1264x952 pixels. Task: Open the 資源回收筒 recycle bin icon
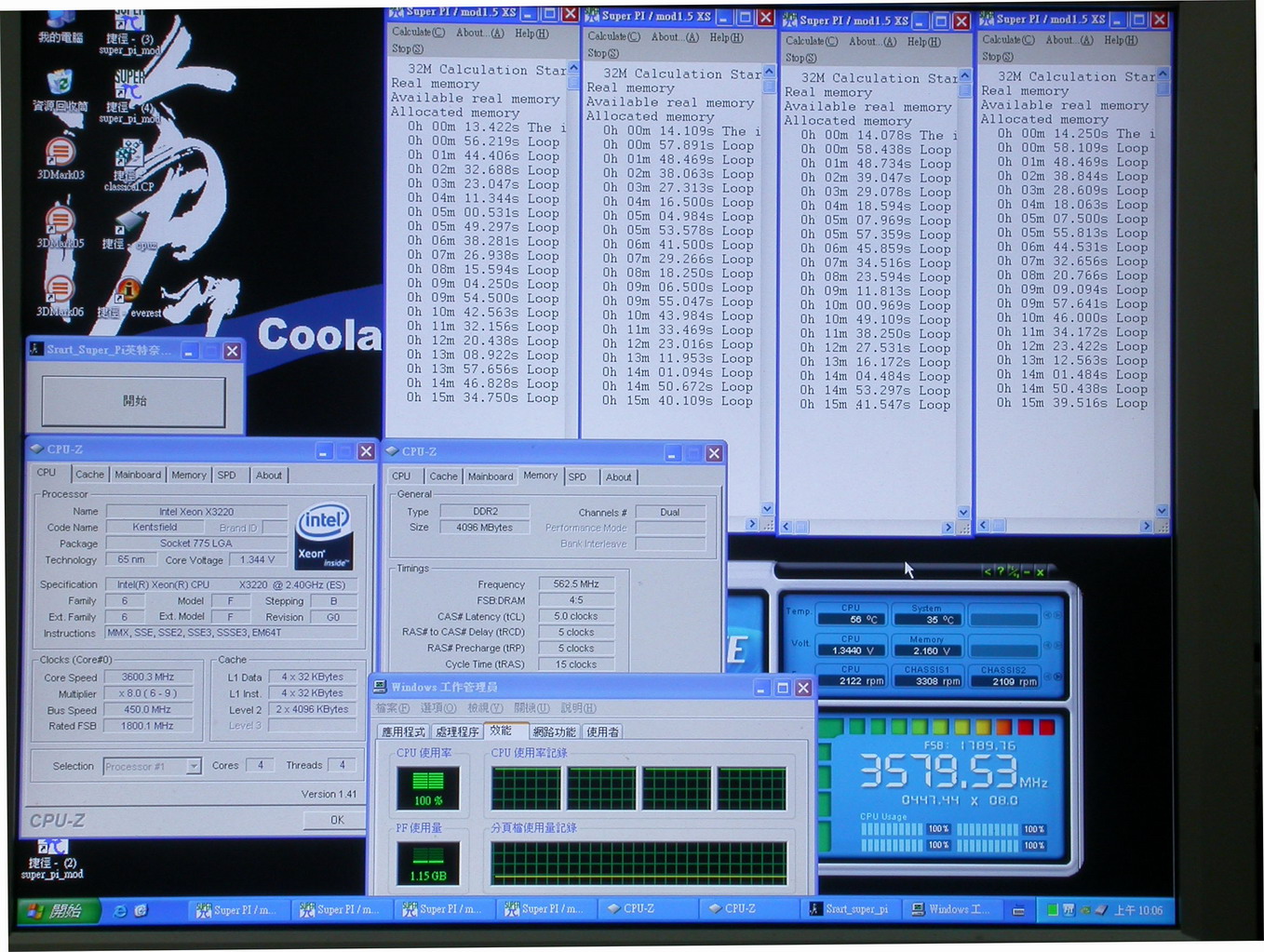[61, 89]
